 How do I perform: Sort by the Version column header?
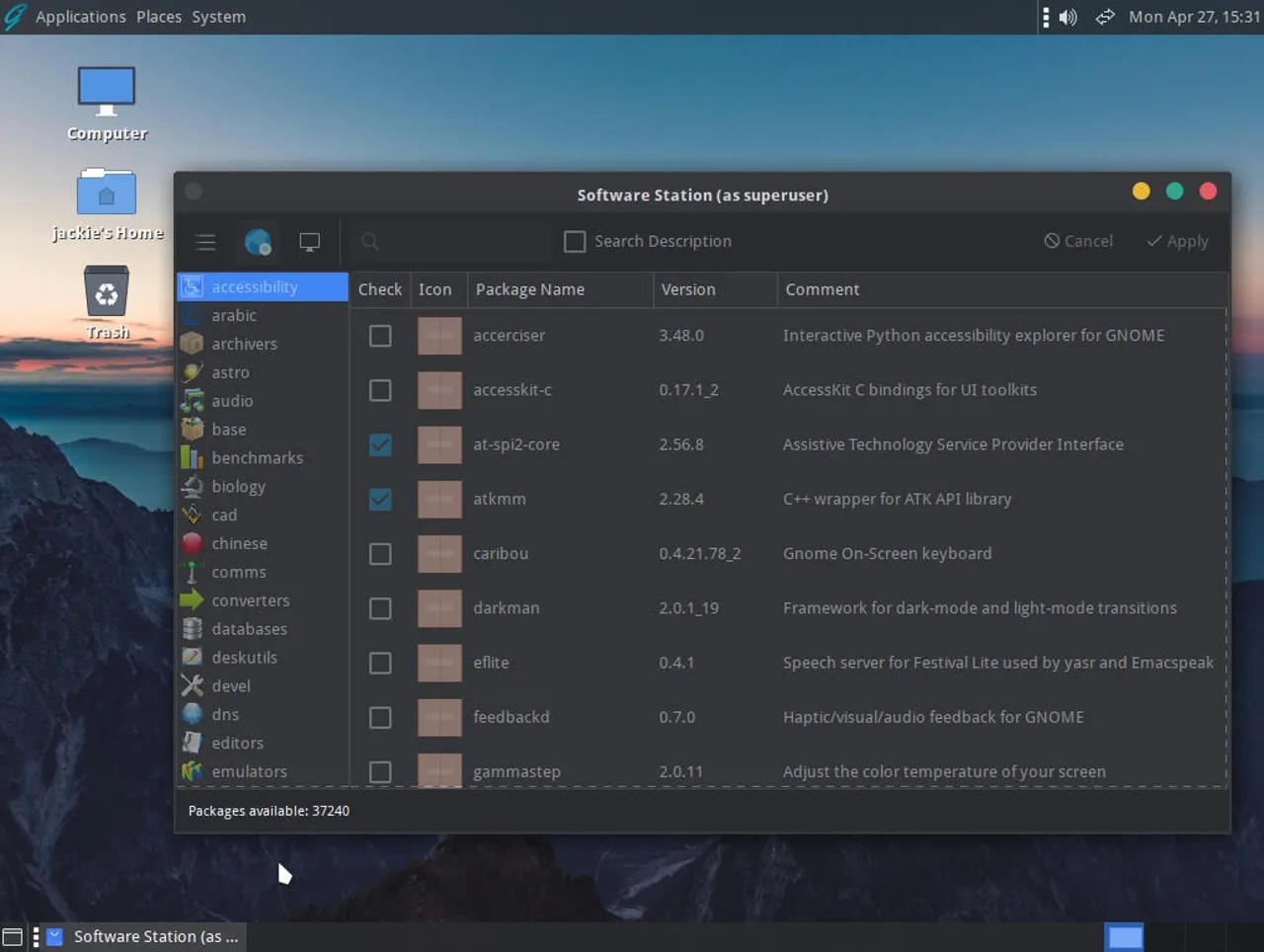[x=715, y=289]
